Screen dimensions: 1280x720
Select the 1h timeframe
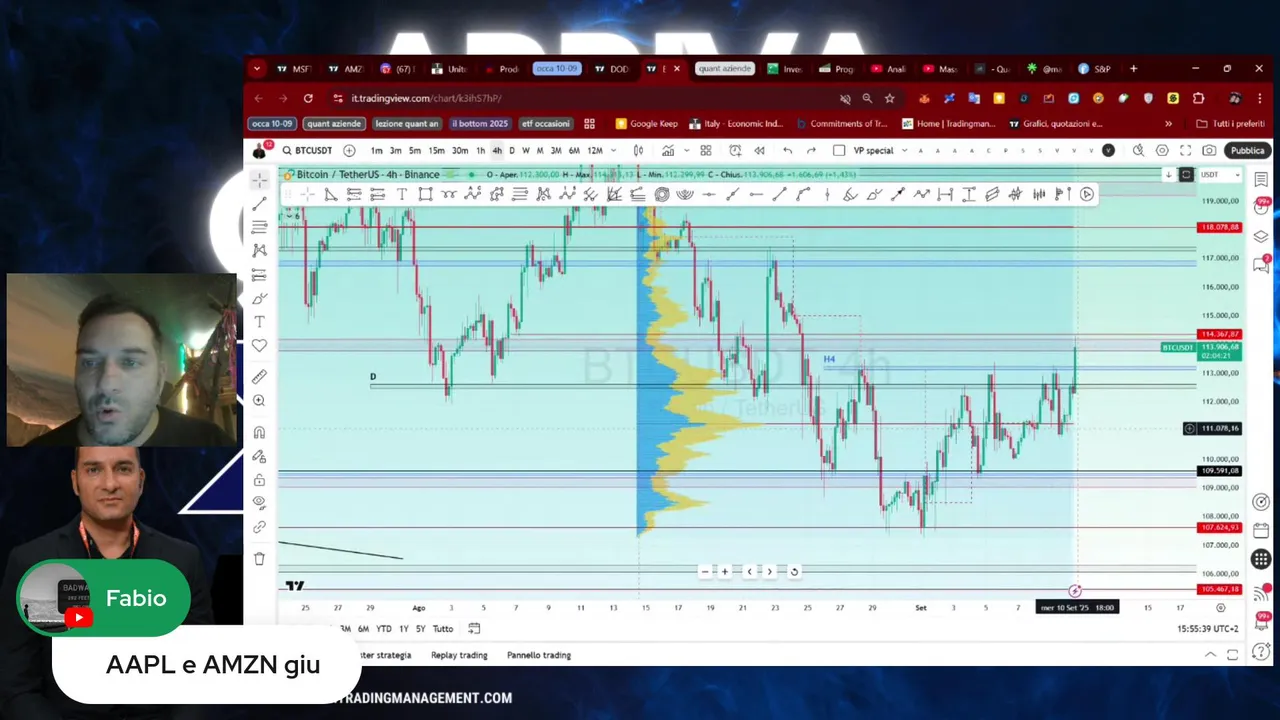click(x=481, y=150)
